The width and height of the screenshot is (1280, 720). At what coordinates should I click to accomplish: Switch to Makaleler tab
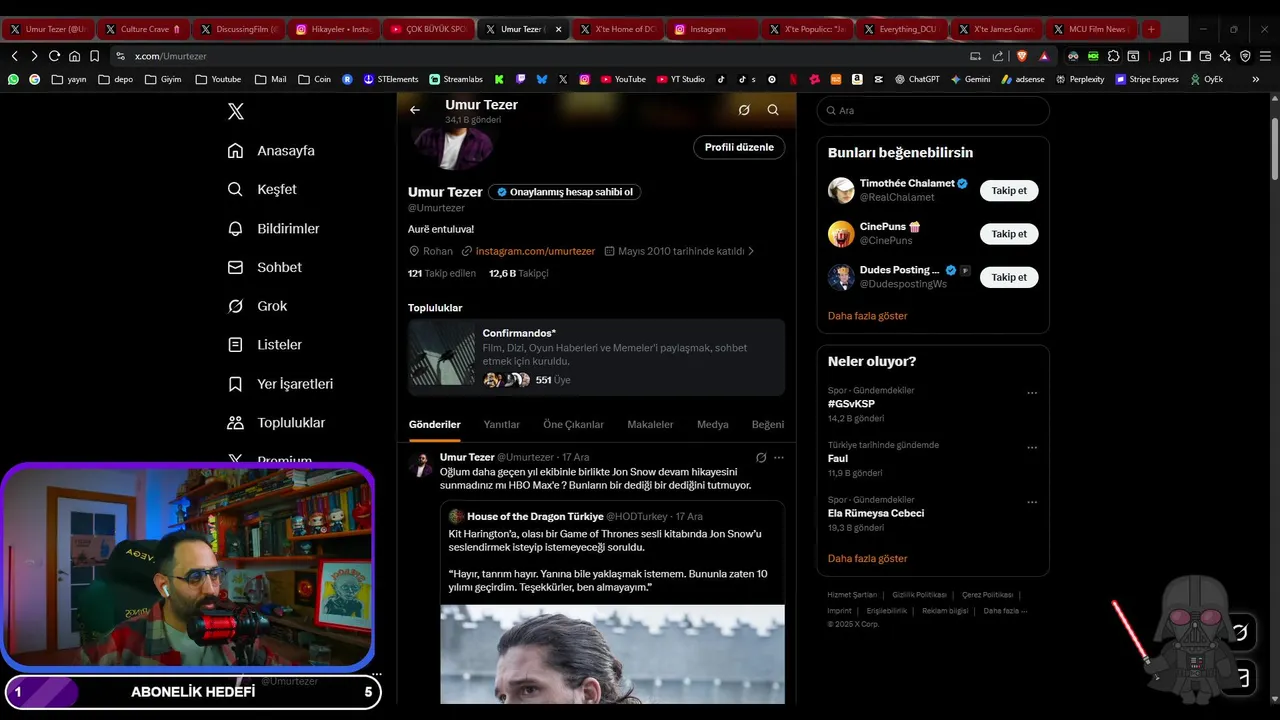[650, 425]
